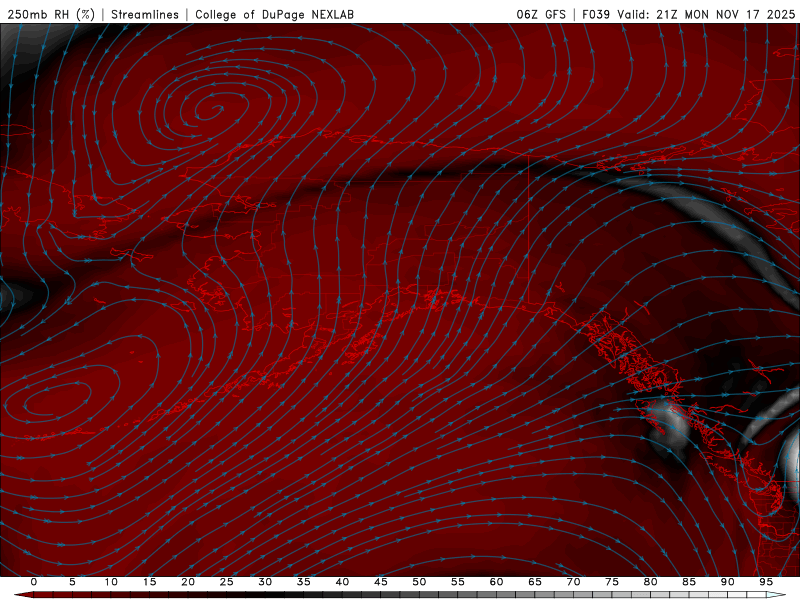This screenshot has width=800, height=600.
Task: Click the '50' value on the colorbar scale
Action: point(419,582)
